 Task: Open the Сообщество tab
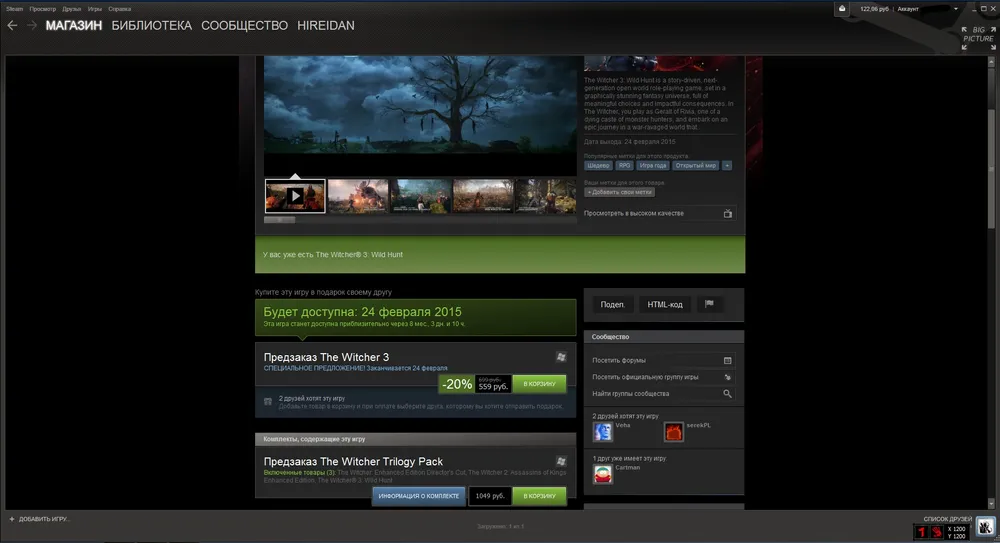244,25
